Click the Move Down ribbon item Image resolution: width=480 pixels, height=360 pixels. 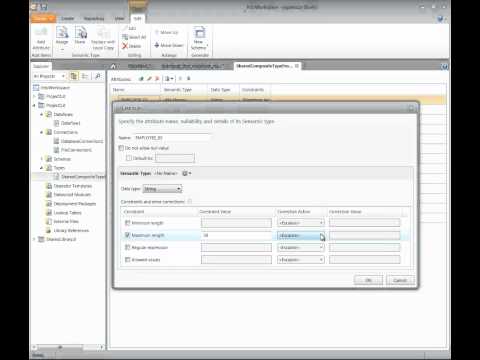point(169,45)
